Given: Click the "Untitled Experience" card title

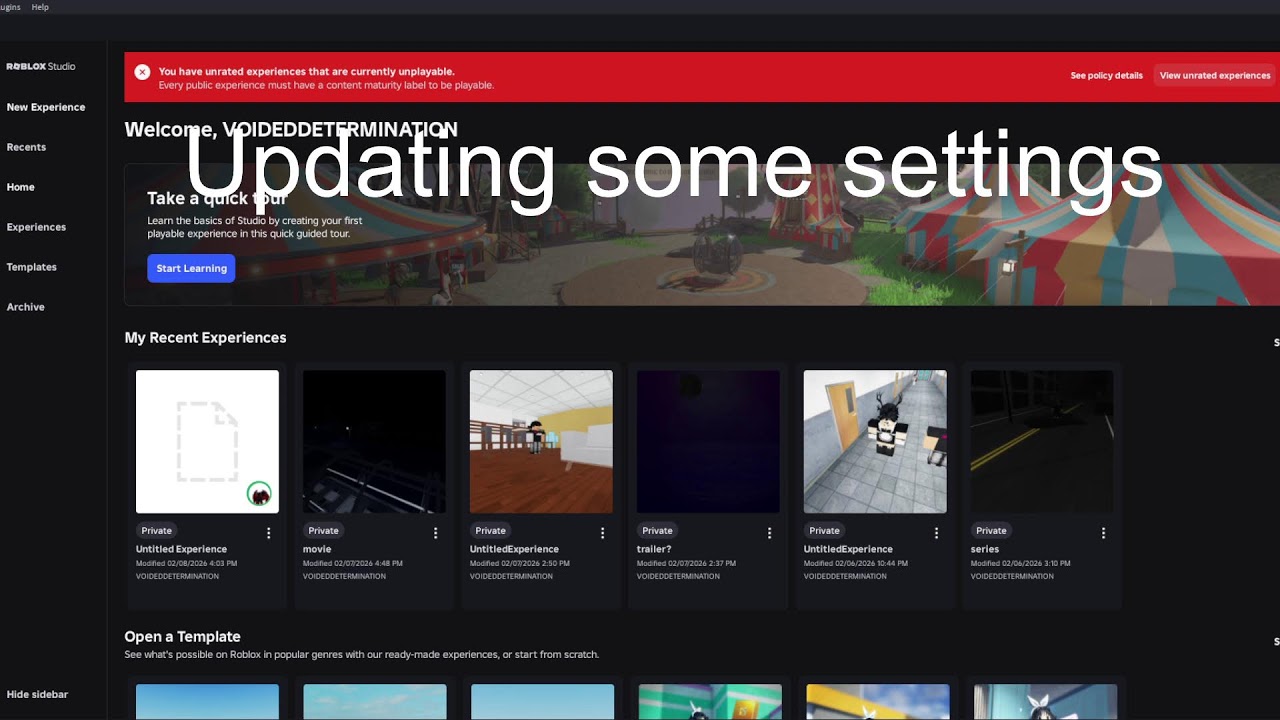Looking at the screenshot, I should (x=181, y=549).
